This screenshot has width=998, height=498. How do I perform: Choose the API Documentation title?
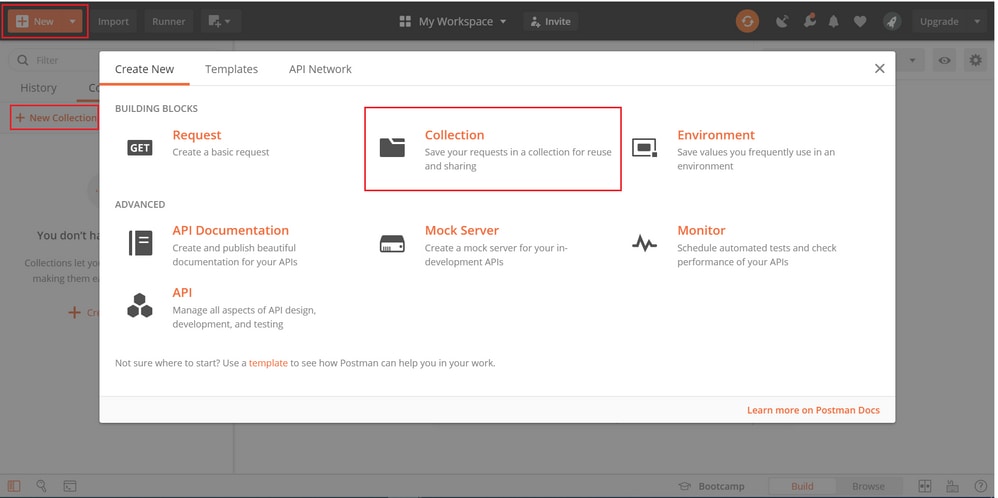(x=230, y=231)
